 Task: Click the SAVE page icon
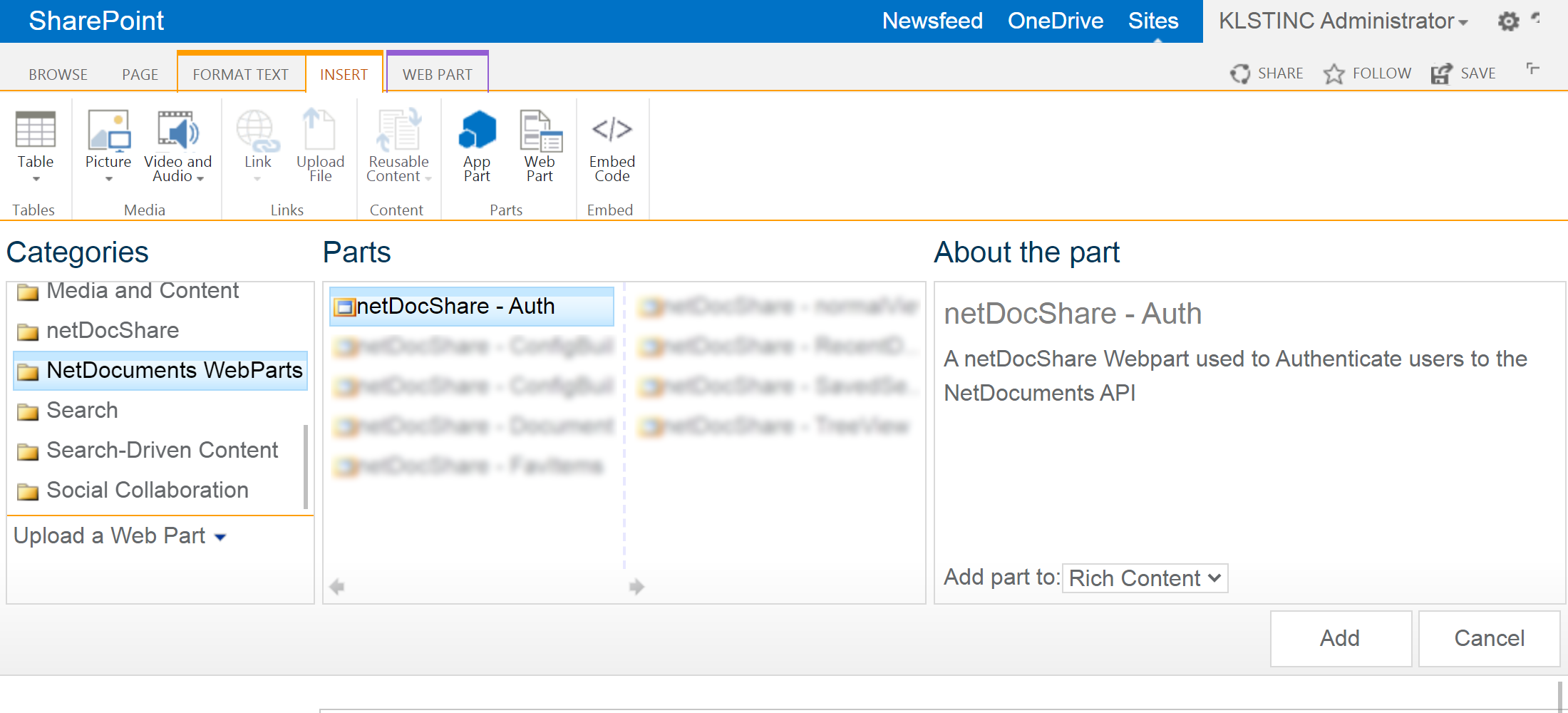[1441, 73]
